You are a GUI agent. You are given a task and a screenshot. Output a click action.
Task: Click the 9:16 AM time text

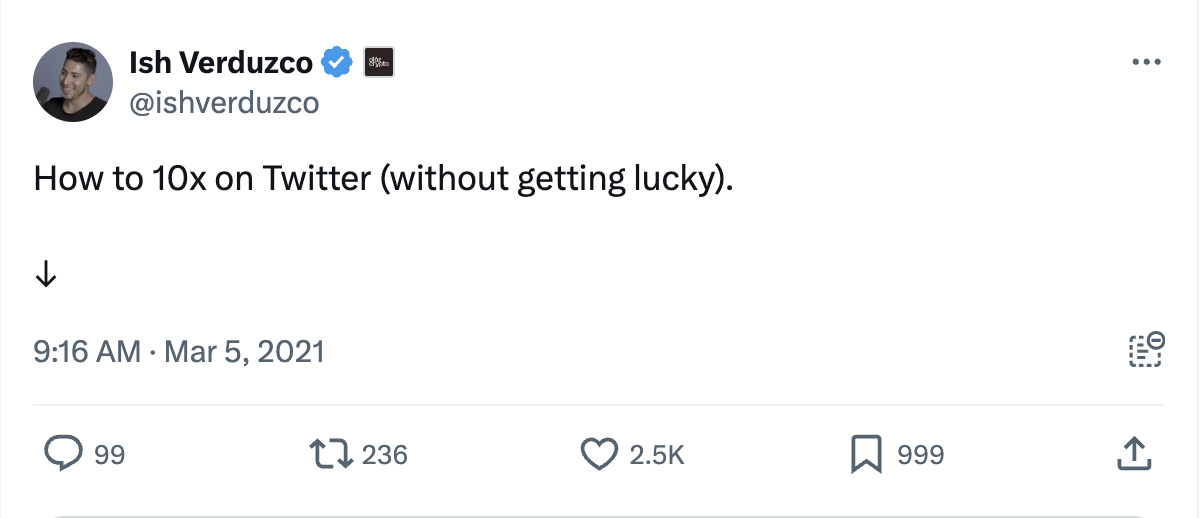click(87, 351)
